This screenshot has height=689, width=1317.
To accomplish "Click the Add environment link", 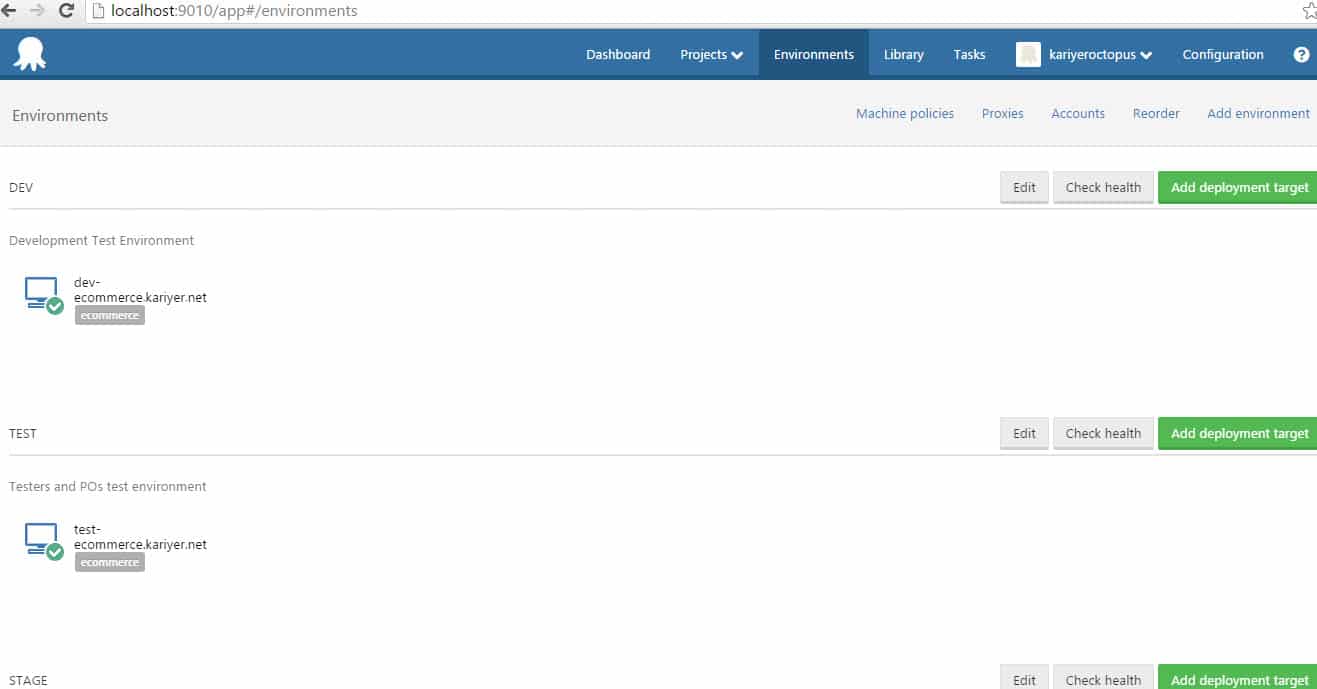I will click(x=1258, y=114).
